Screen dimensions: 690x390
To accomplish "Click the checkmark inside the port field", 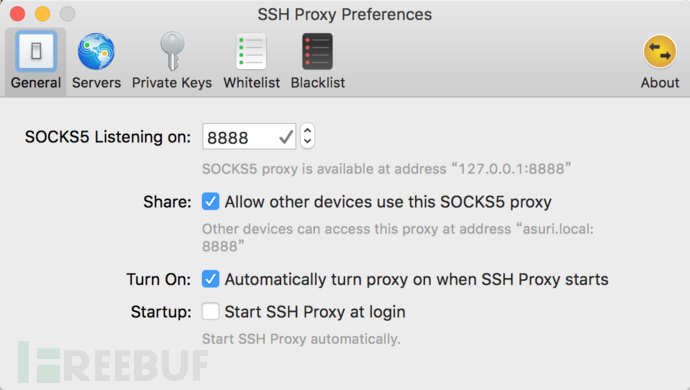I will pos(286,137).
